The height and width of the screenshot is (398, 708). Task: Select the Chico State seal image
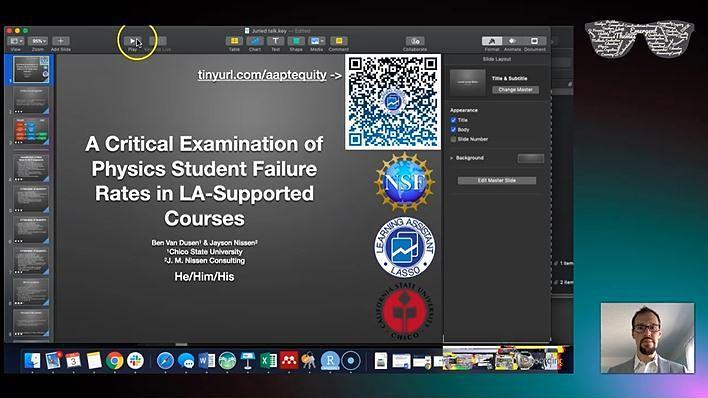[x=405, y=312]
